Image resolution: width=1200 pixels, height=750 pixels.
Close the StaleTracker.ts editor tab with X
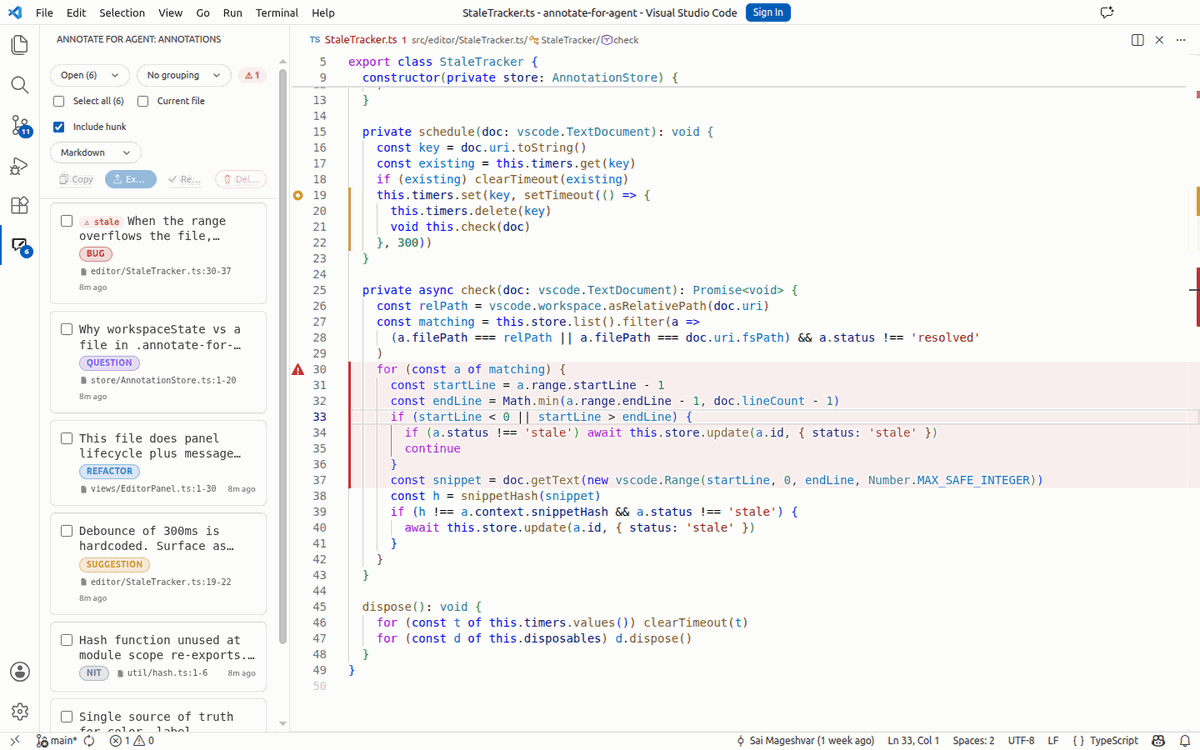[x=1159, y=40]
